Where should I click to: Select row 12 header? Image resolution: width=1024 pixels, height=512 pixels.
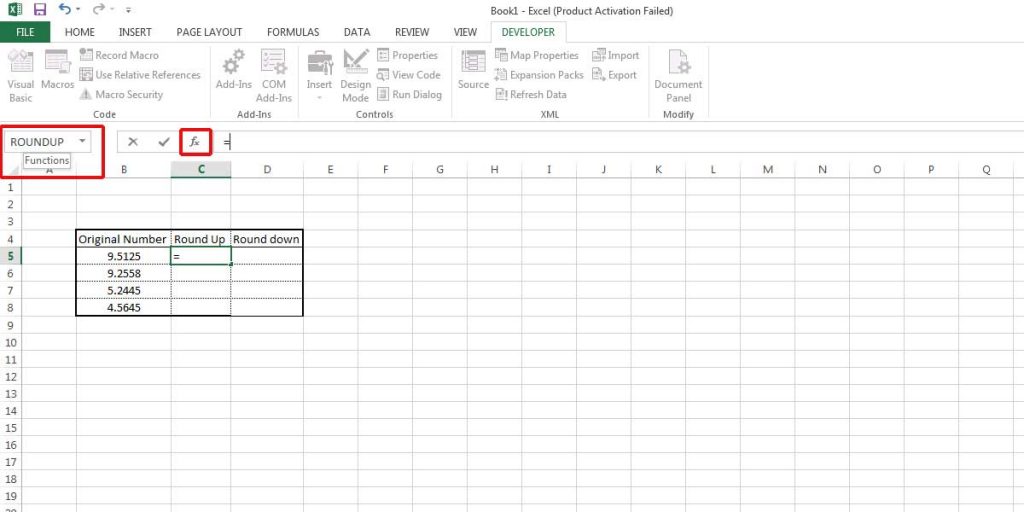click(x=10, y=377)
